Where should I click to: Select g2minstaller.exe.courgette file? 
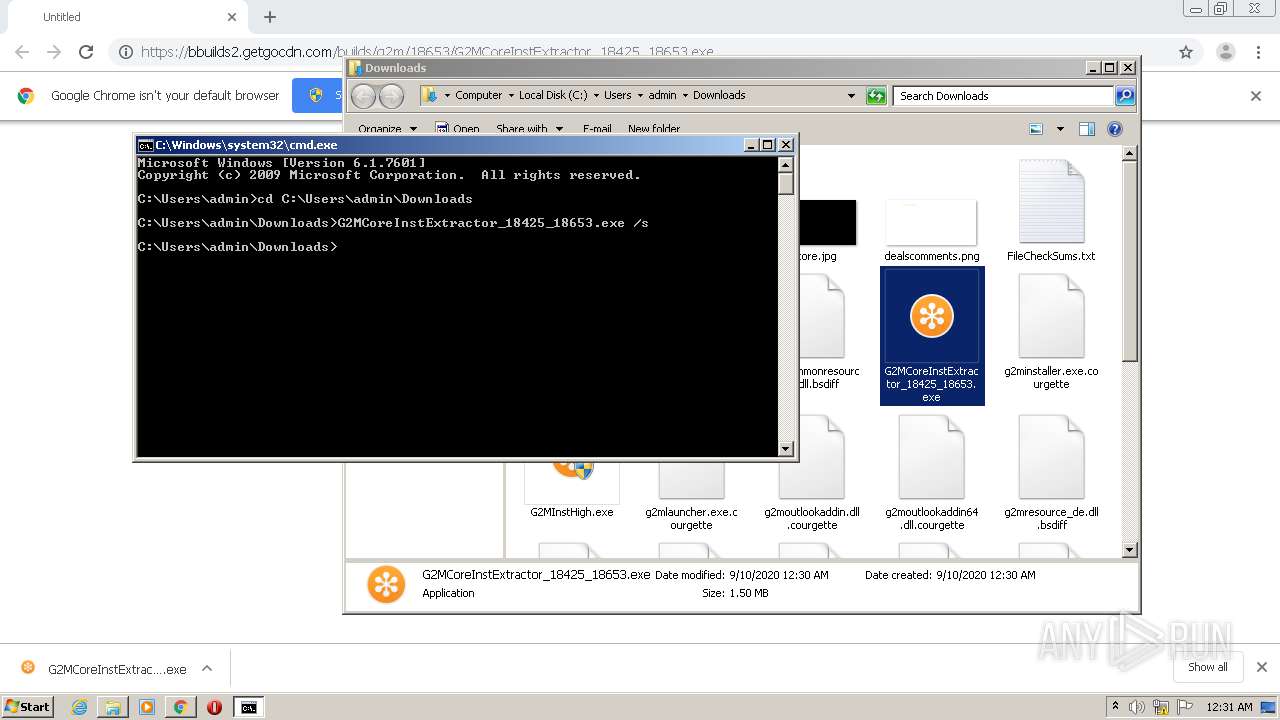coord(1051,332)
